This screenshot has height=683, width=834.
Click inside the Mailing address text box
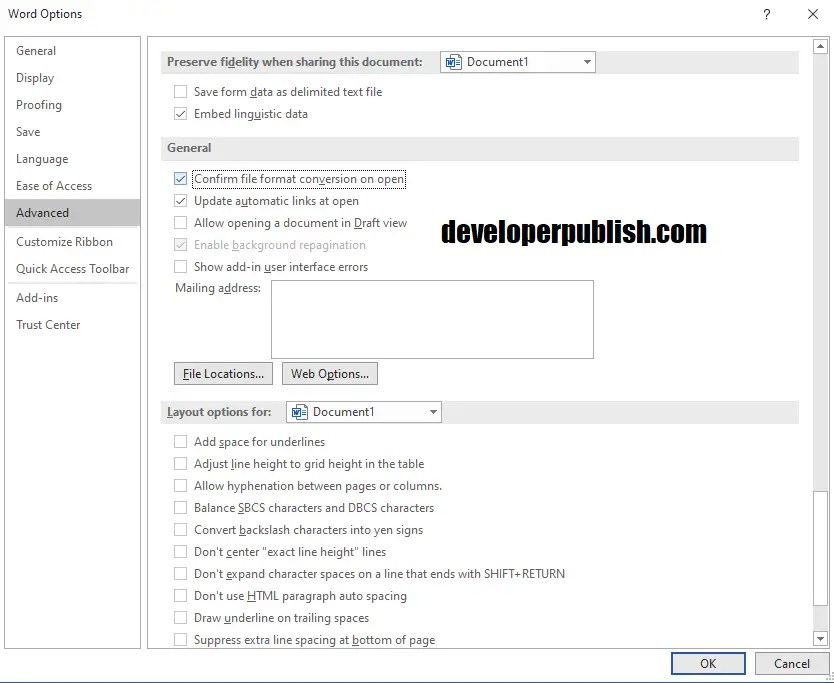432,319
